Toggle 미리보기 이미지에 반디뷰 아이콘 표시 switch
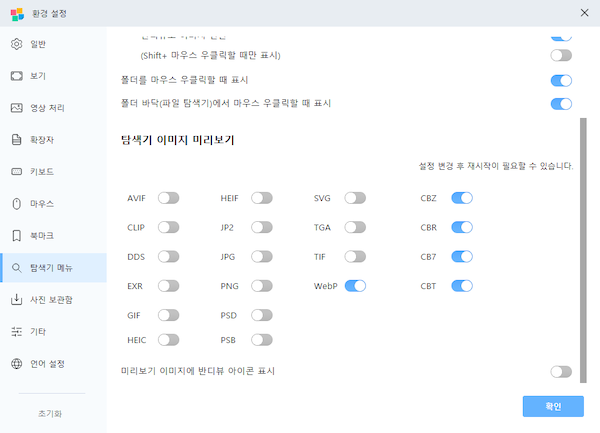This screenshot has width=600, height=433. pos(561,371)
